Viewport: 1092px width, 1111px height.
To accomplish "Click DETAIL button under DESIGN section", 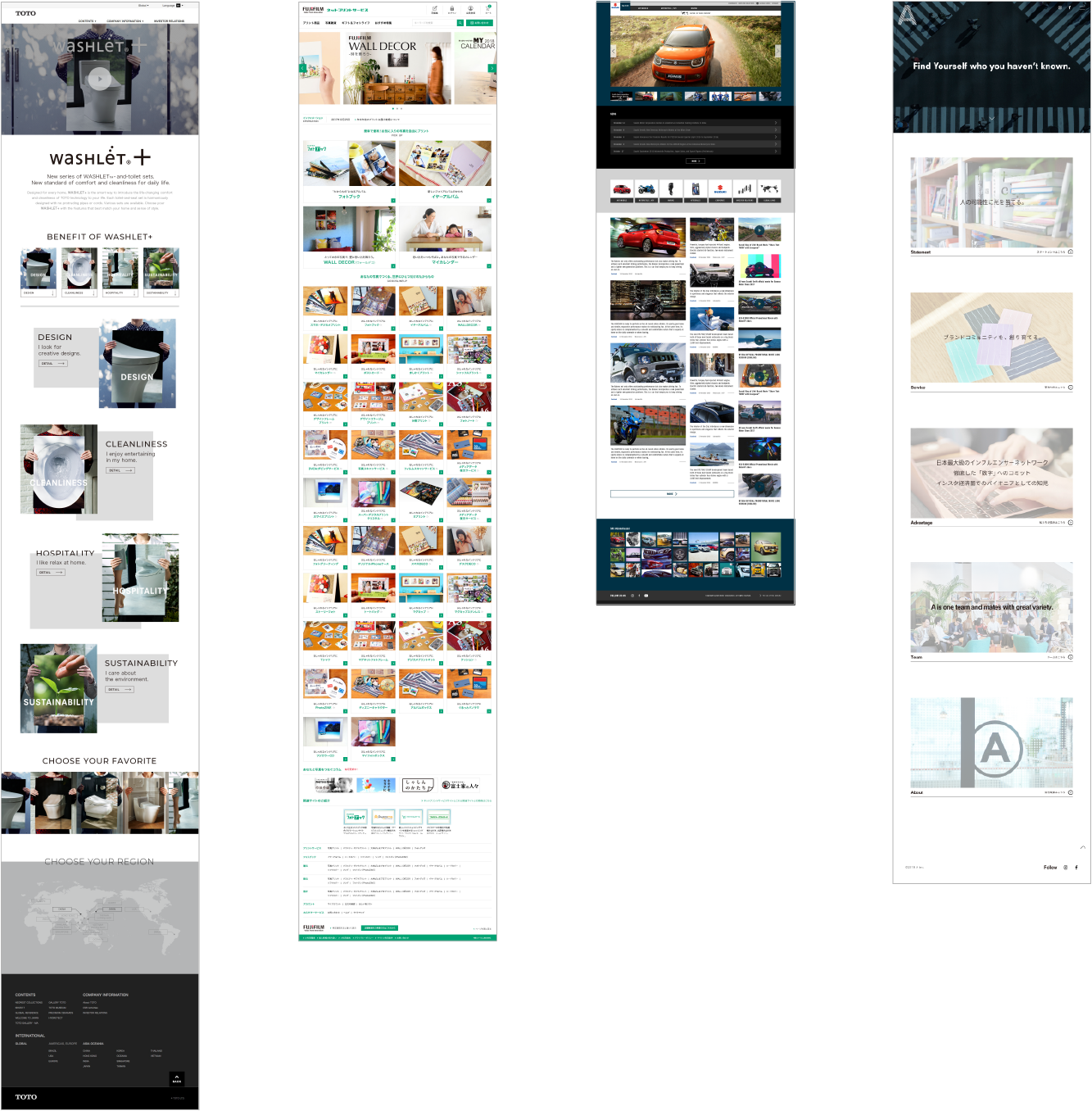I will point(52,363).
